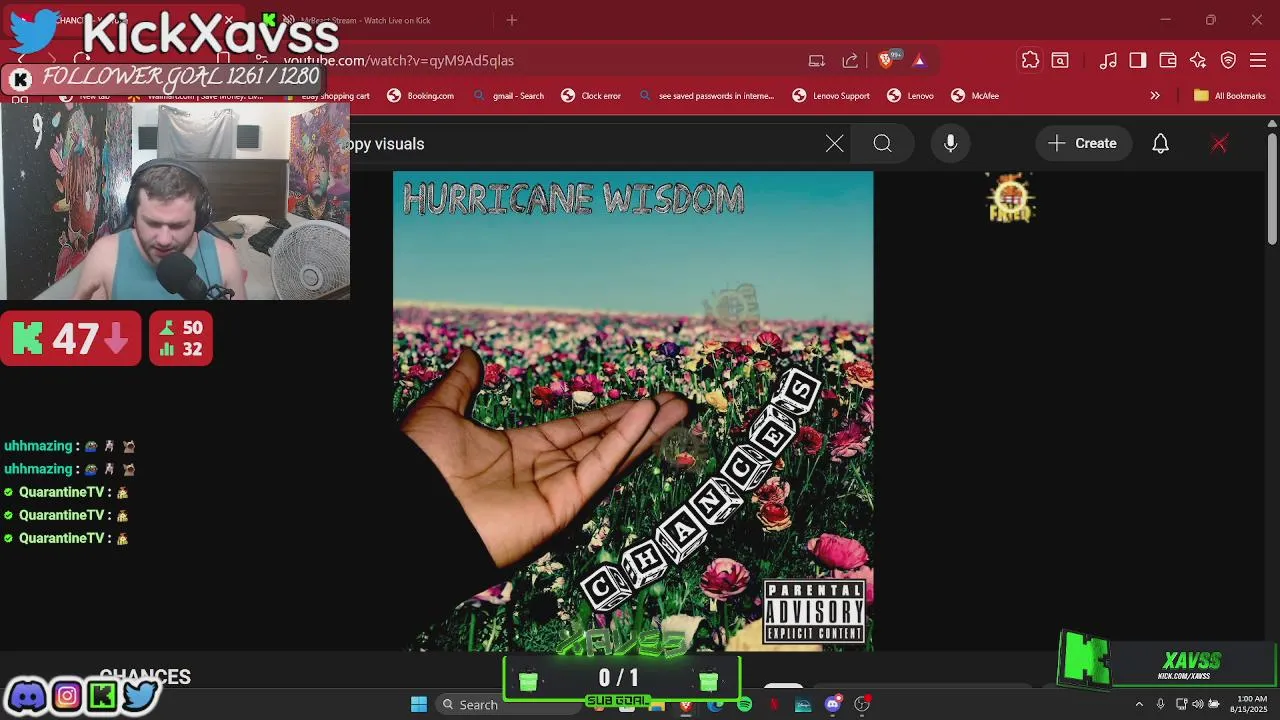Open the browser extensions puzzle icon
Viewport: 1280px width, 720px height.
(1030, 61)
